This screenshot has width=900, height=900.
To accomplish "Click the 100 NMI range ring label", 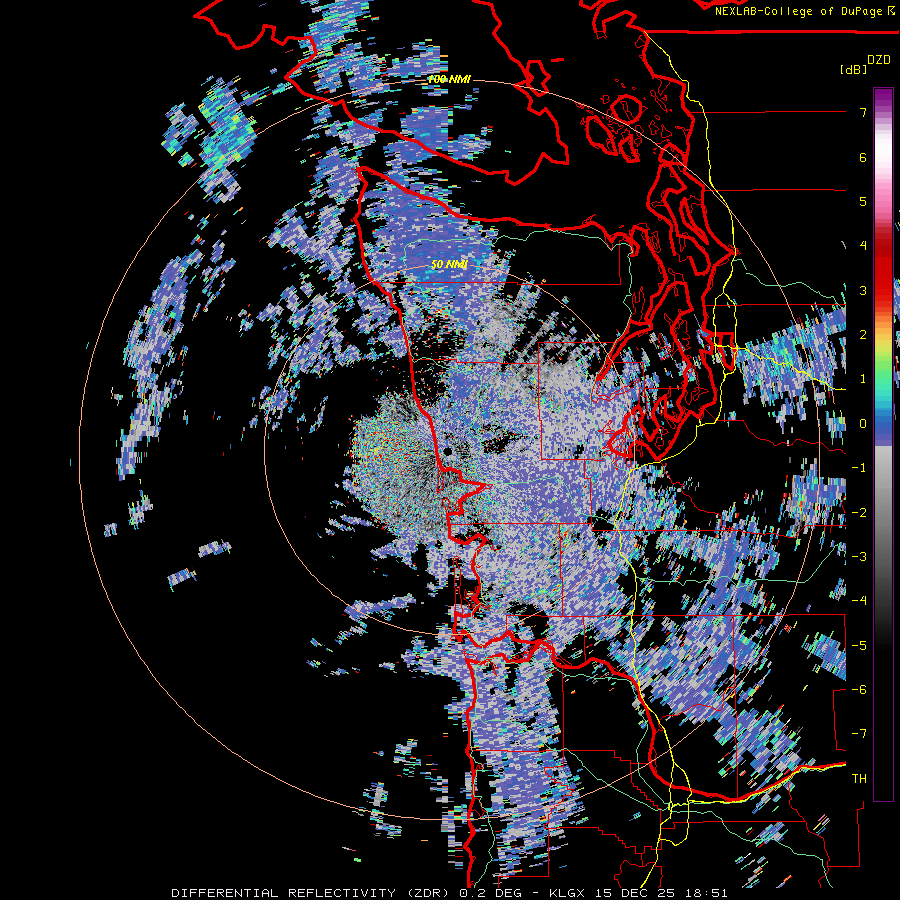I will click(449, 79).
